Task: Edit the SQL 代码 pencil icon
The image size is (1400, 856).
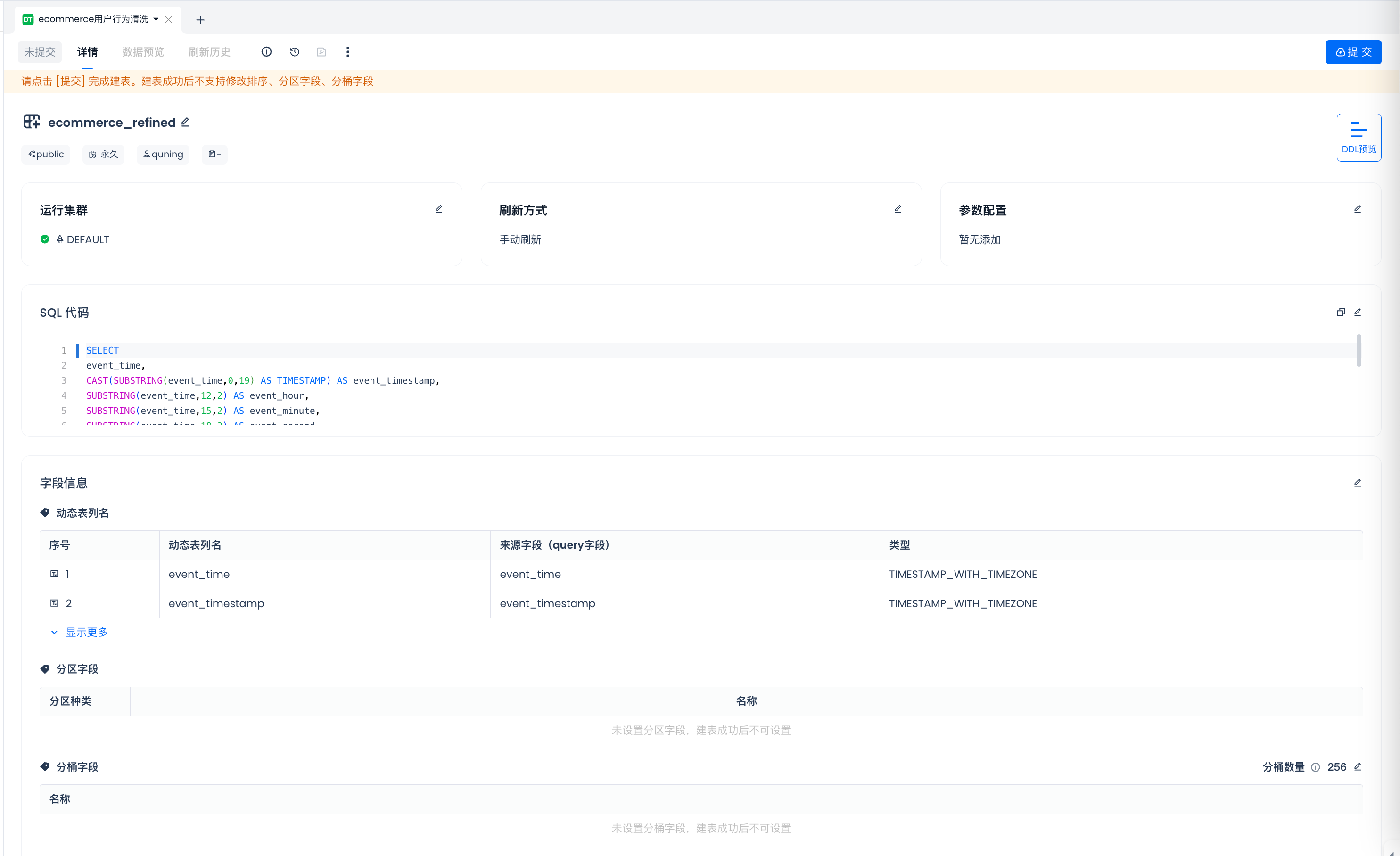Action: click(1358, 313)
